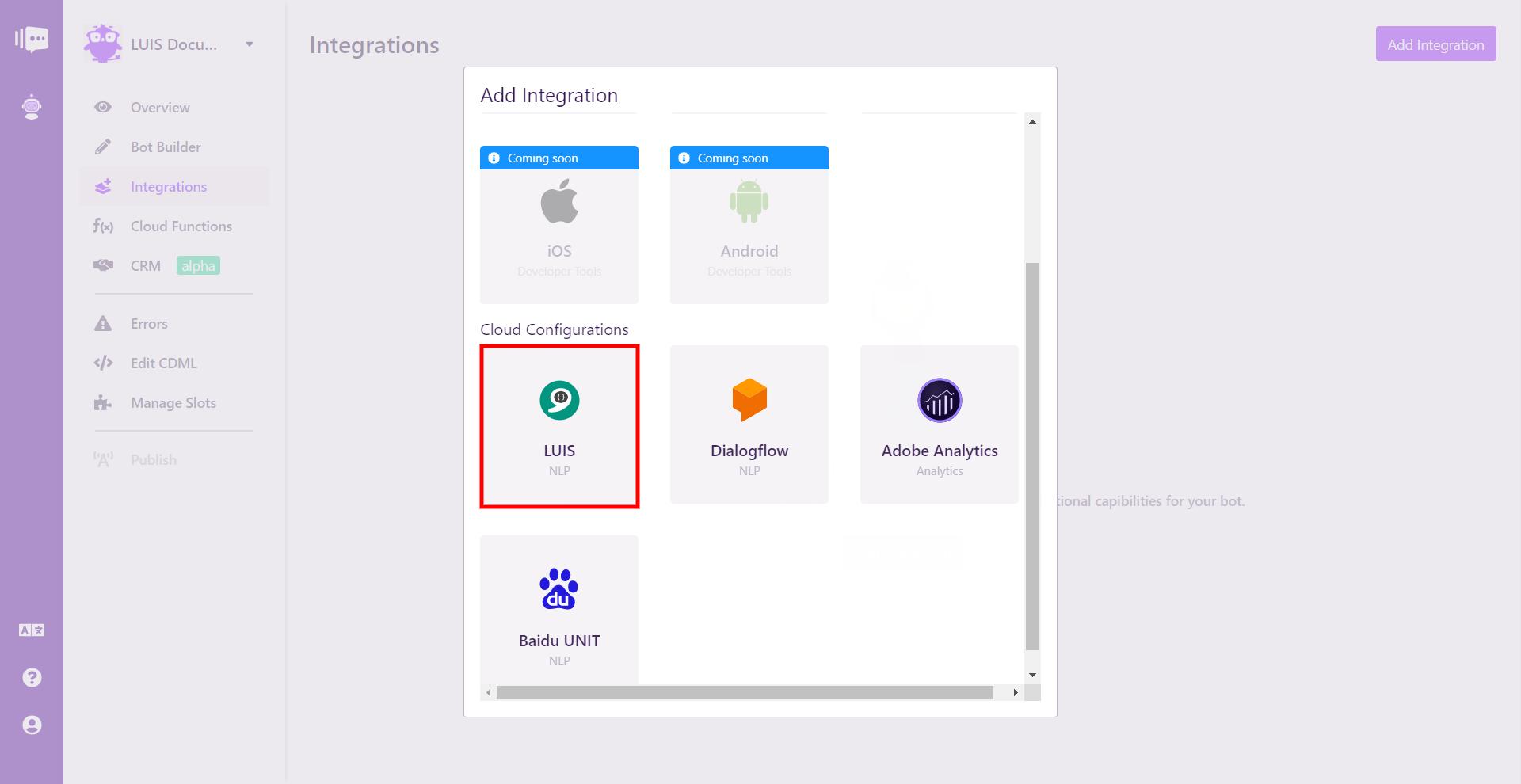Click the Errors warning triangle icon
Image resolution: width=1521 pixels, height=784 pixels.
click(103, 323)
